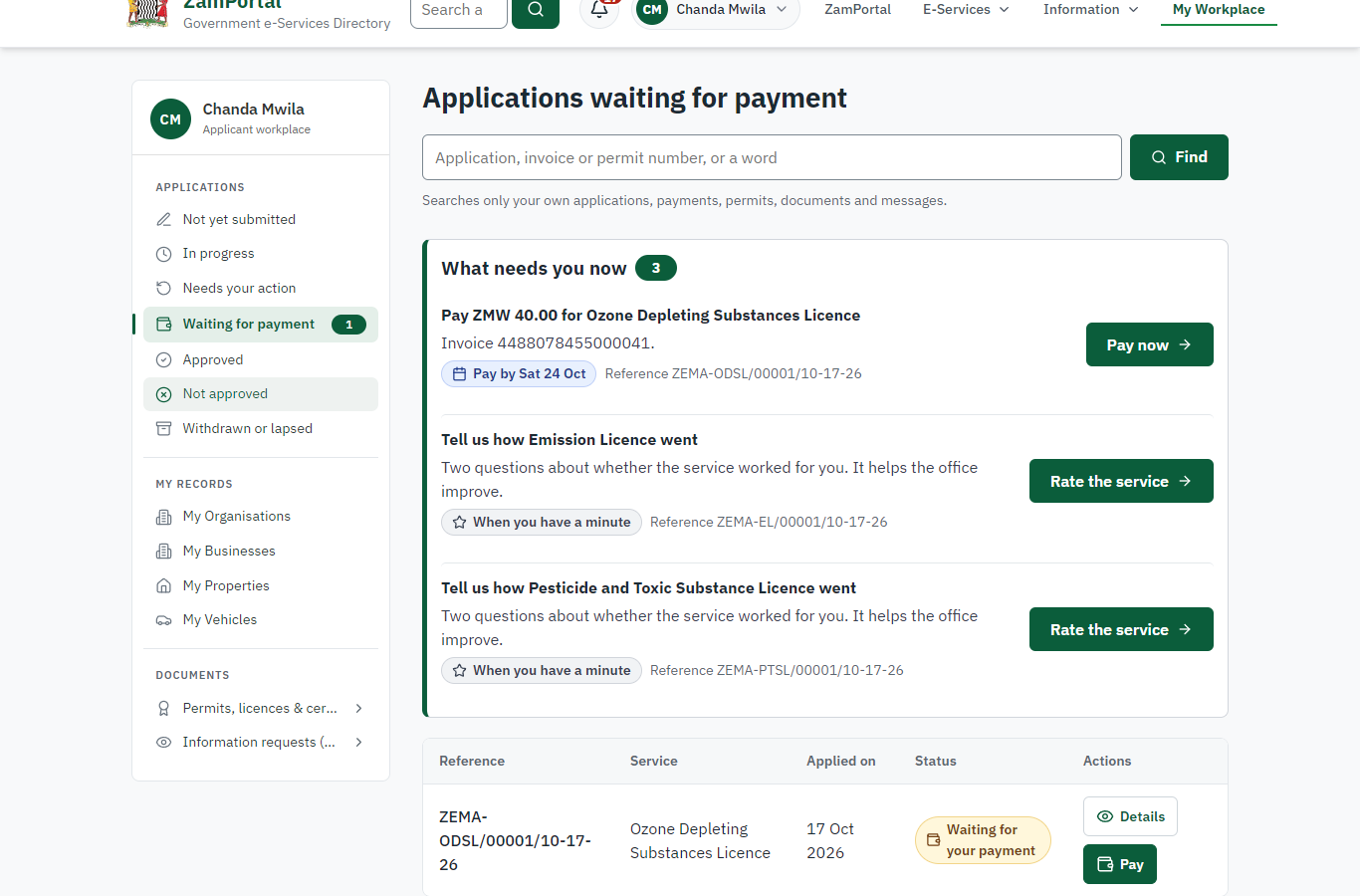Viewport: 1360px width, 896px height.
Task: Click the Applied on column header
Action: pos(841,762)
